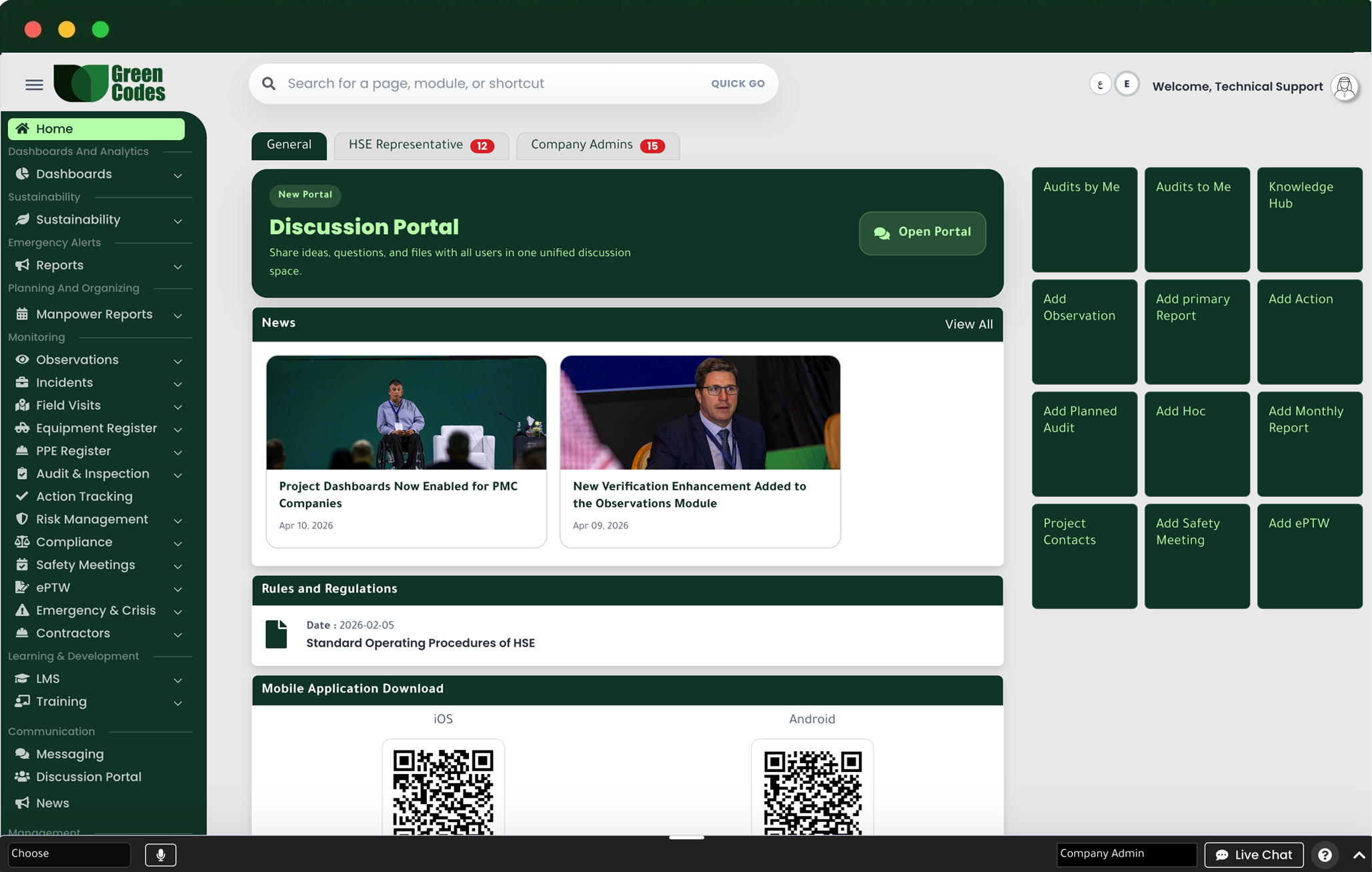Open the Knowledge Hub shortcut tile

pyautogui.click(x=1309, y=220)
